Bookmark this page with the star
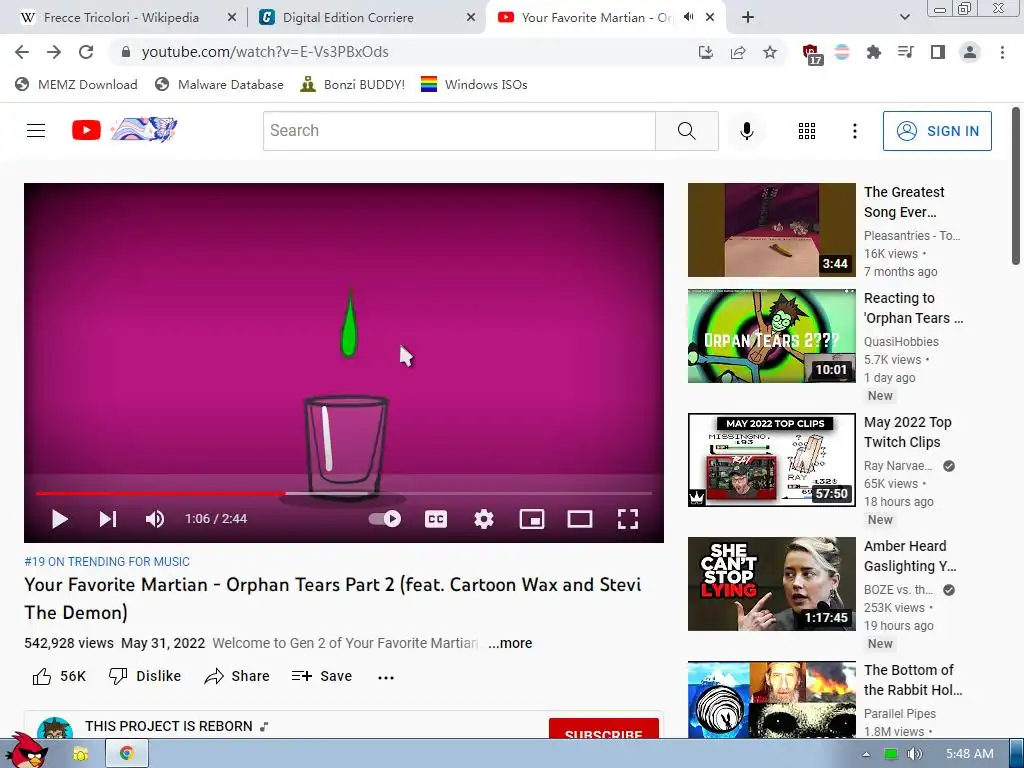This screenshot has height=768, width=1024. pyautogui.click(x=770, y=52)
